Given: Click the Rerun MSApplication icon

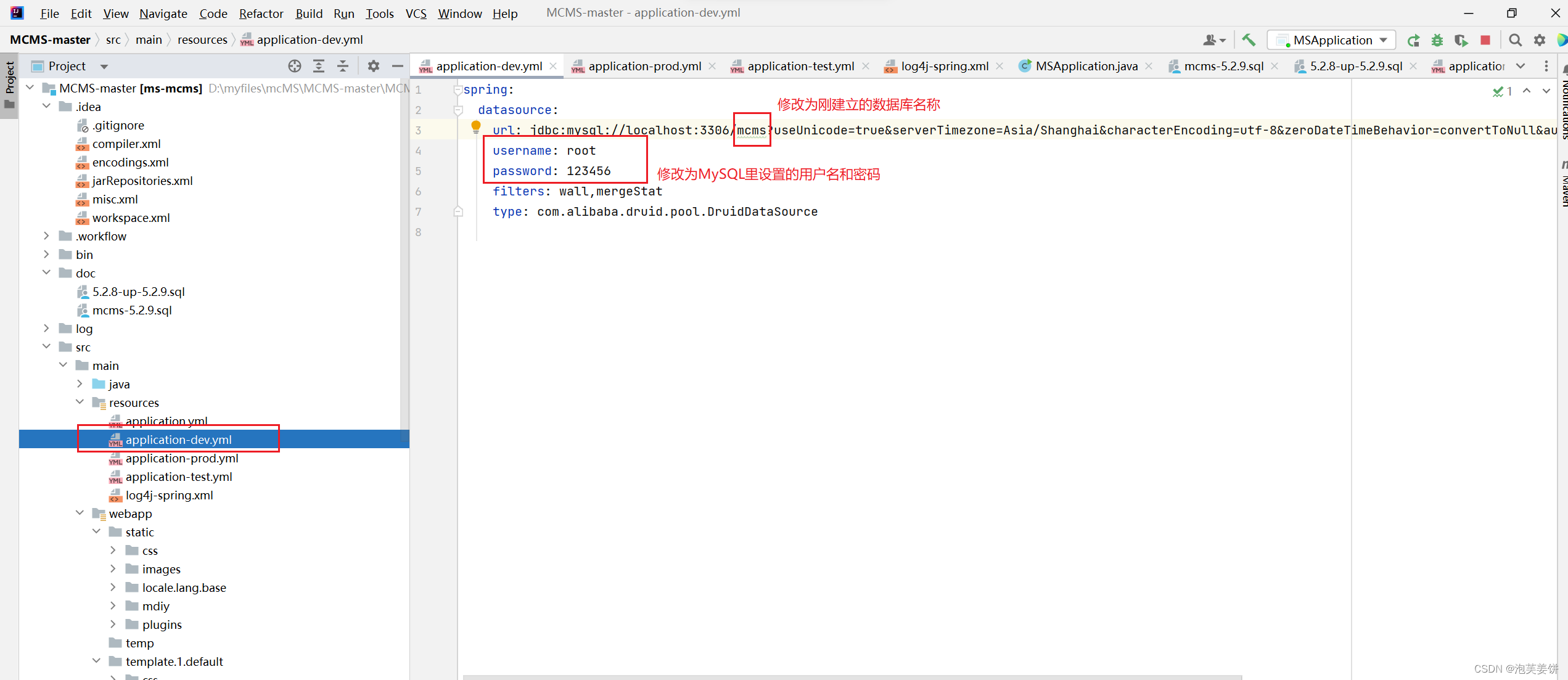Looking at the screenshot, I should [1414, 41].
